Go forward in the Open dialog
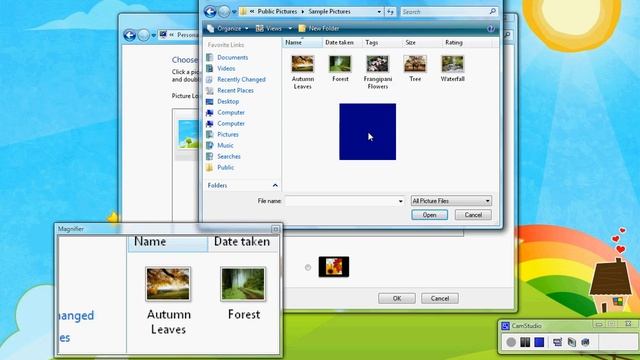This screenshot has height=360, width=640. [x=224, y=12]
